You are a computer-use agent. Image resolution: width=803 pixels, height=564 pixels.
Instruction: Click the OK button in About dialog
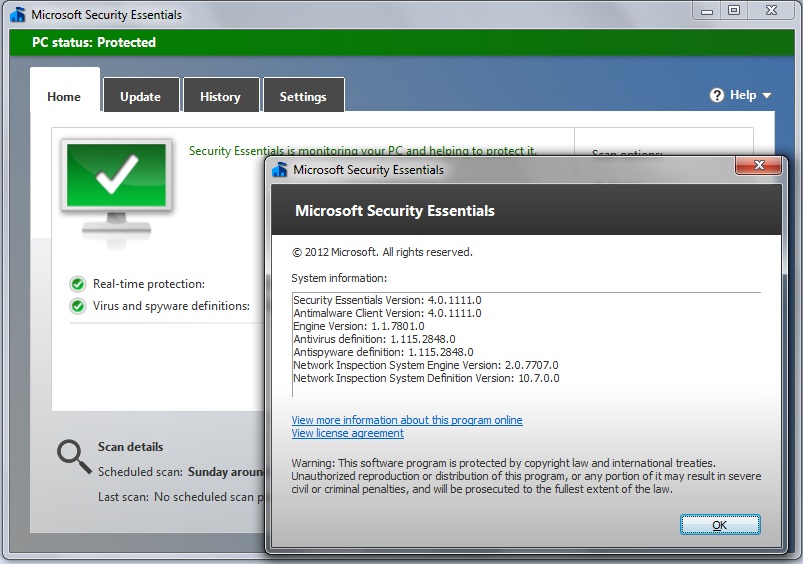click(x=720, y=524)
